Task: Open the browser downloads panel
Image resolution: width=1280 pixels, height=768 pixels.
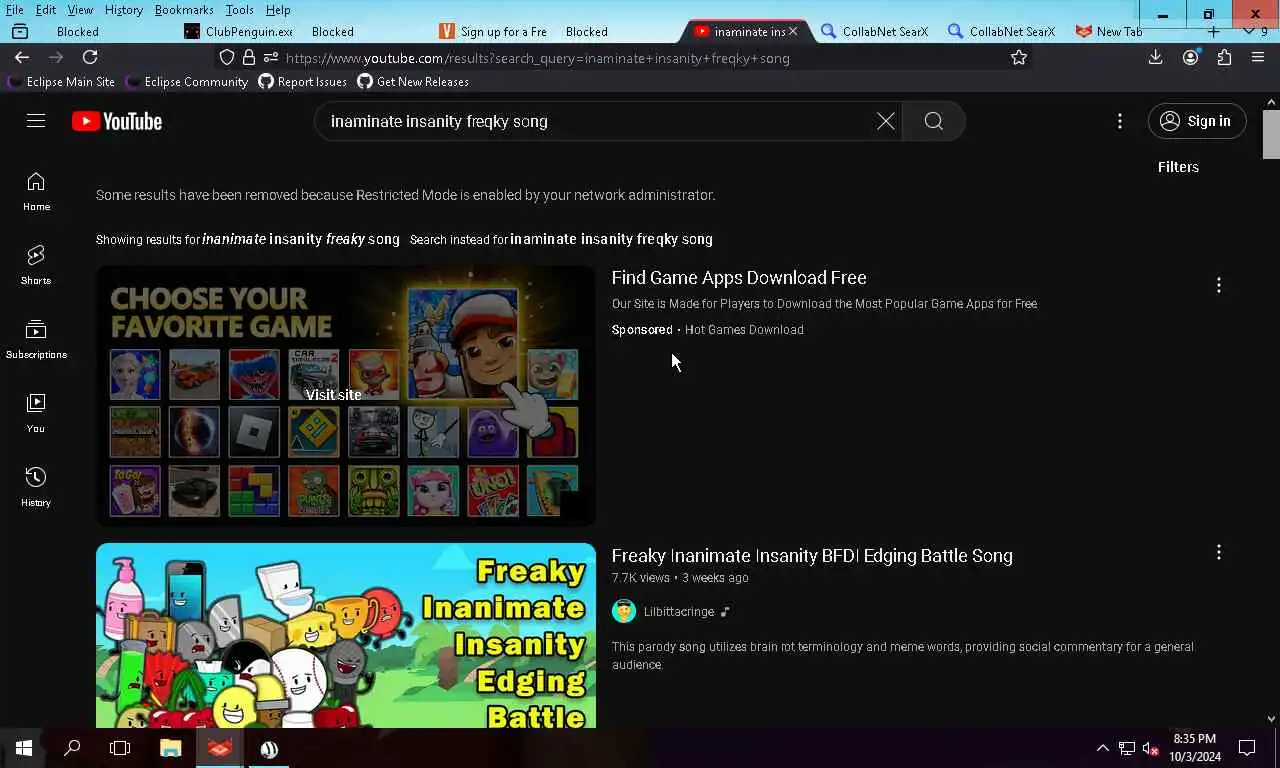Action: coord(1155,58)
